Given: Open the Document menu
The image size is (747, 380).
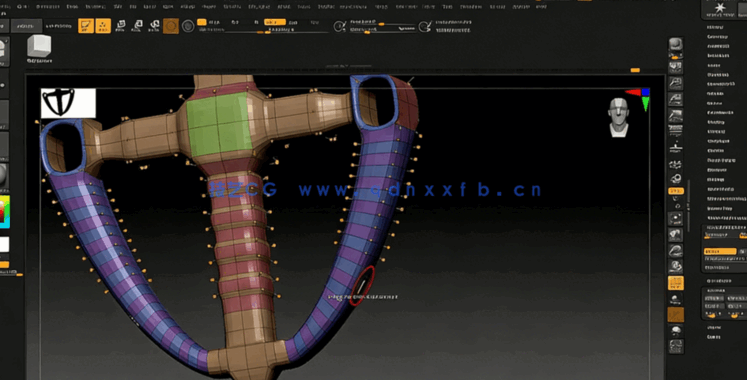Looking at the screenshot, I should coord(48,7).
